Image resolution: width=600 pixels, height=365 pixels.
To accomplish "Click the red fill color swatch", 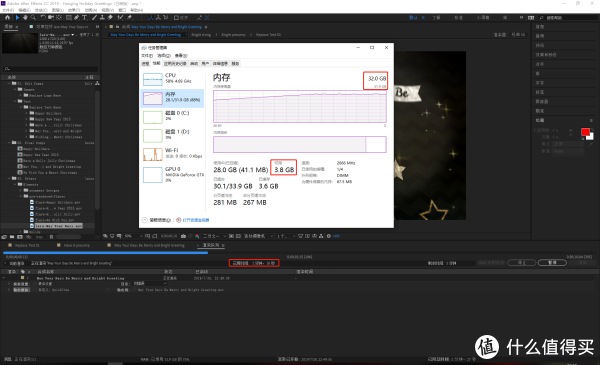I will pos(585,132).
